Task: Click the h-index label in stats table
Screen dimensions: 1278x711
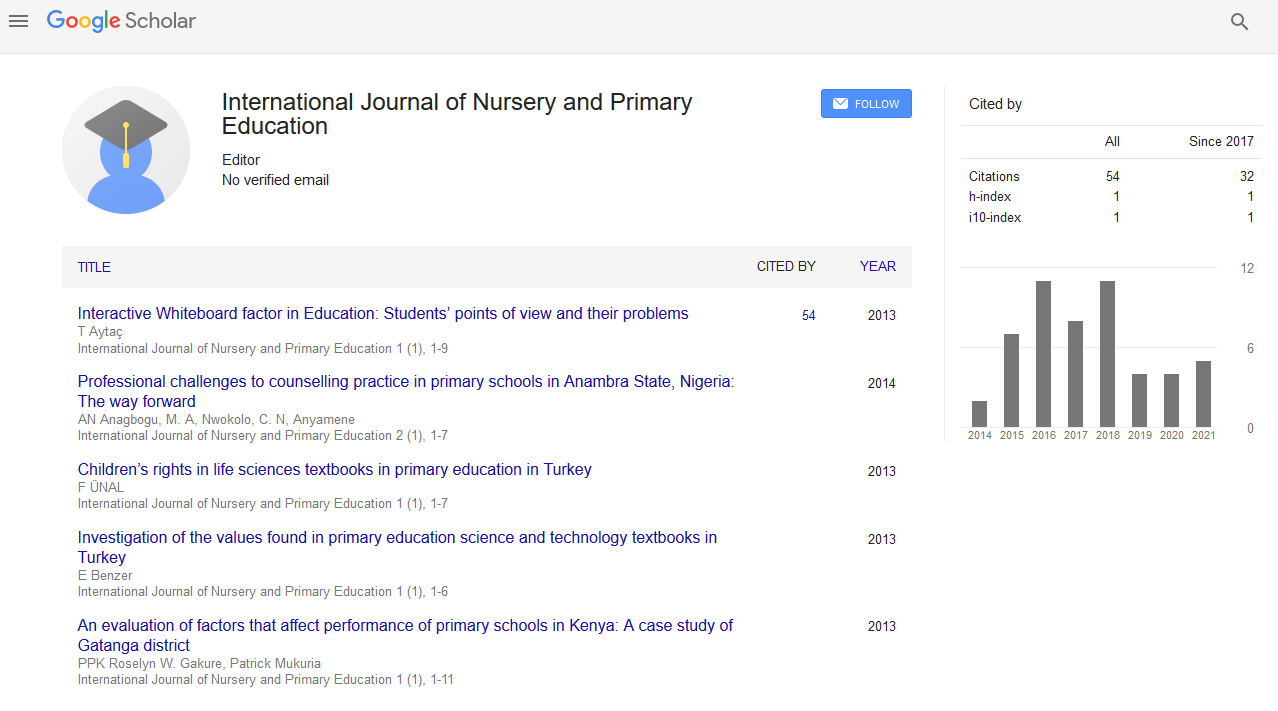Action: pos(990,197)
